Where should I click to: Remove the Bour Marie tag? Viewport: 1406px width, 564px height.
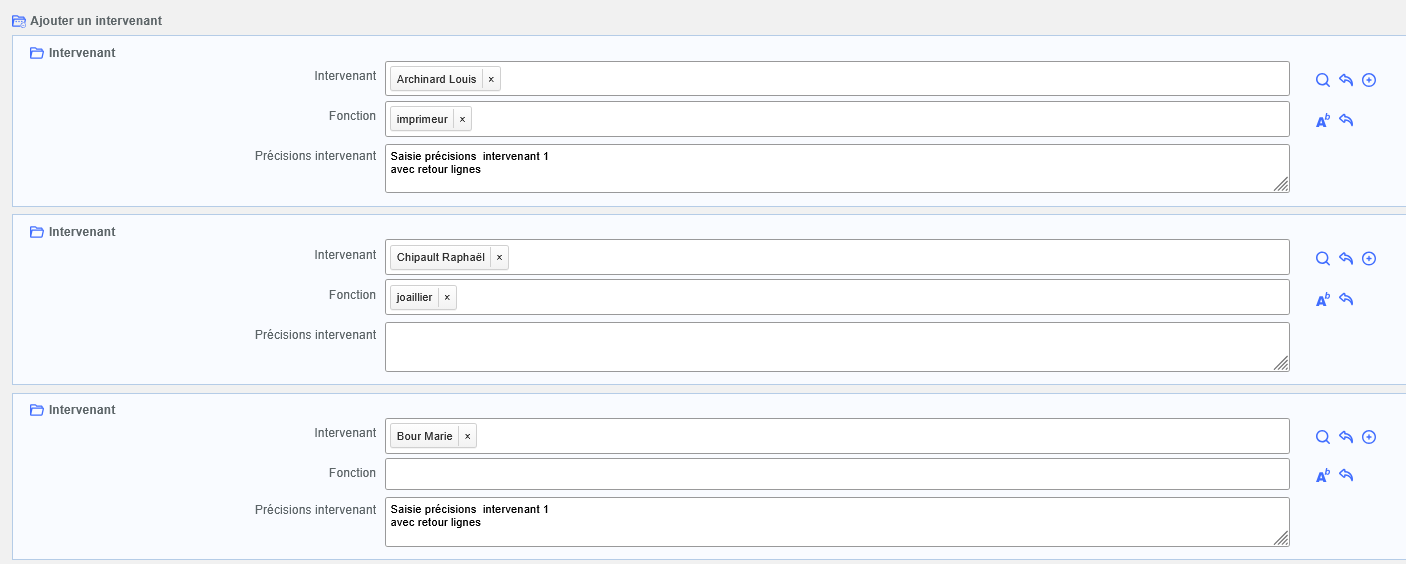coord(467,436)
